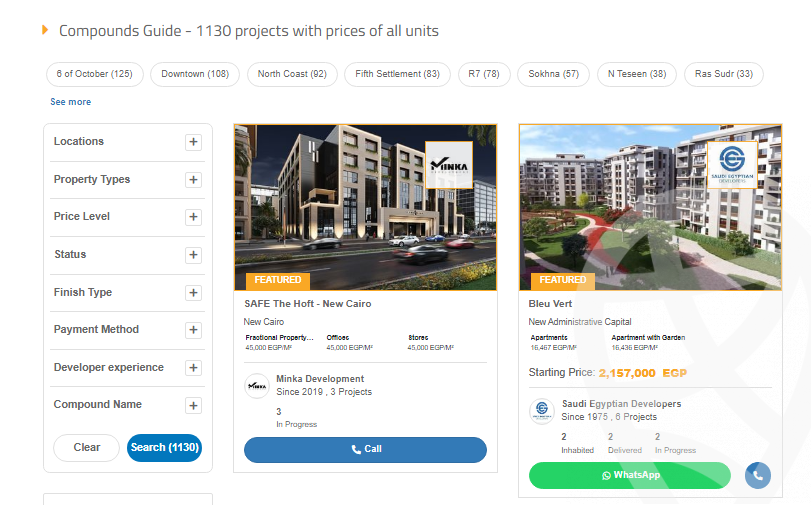The width and height of the screenshot is (812, 505).
Task: Click the phone icon on Bleu Vert card
Action: (757, 475)
